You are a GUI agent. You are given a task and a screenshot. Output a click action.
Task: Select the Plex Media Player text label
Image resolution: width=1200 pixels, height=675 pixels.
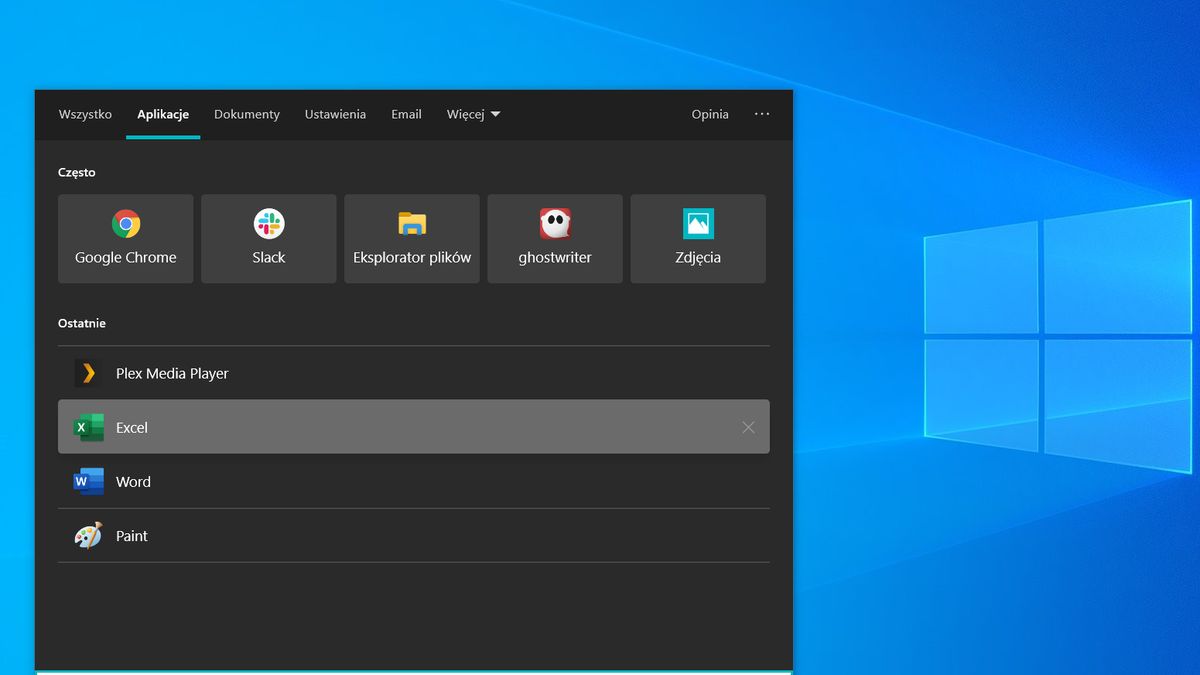(x=172, y=373)
